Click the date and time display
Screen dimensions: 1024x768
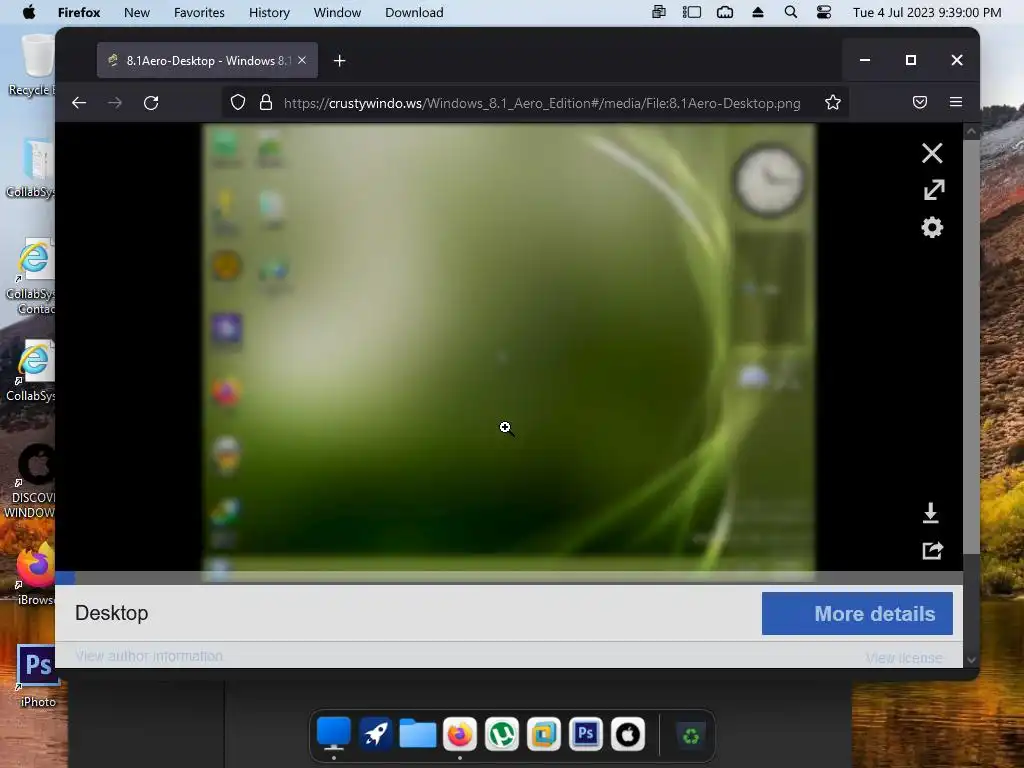[927, 12]
